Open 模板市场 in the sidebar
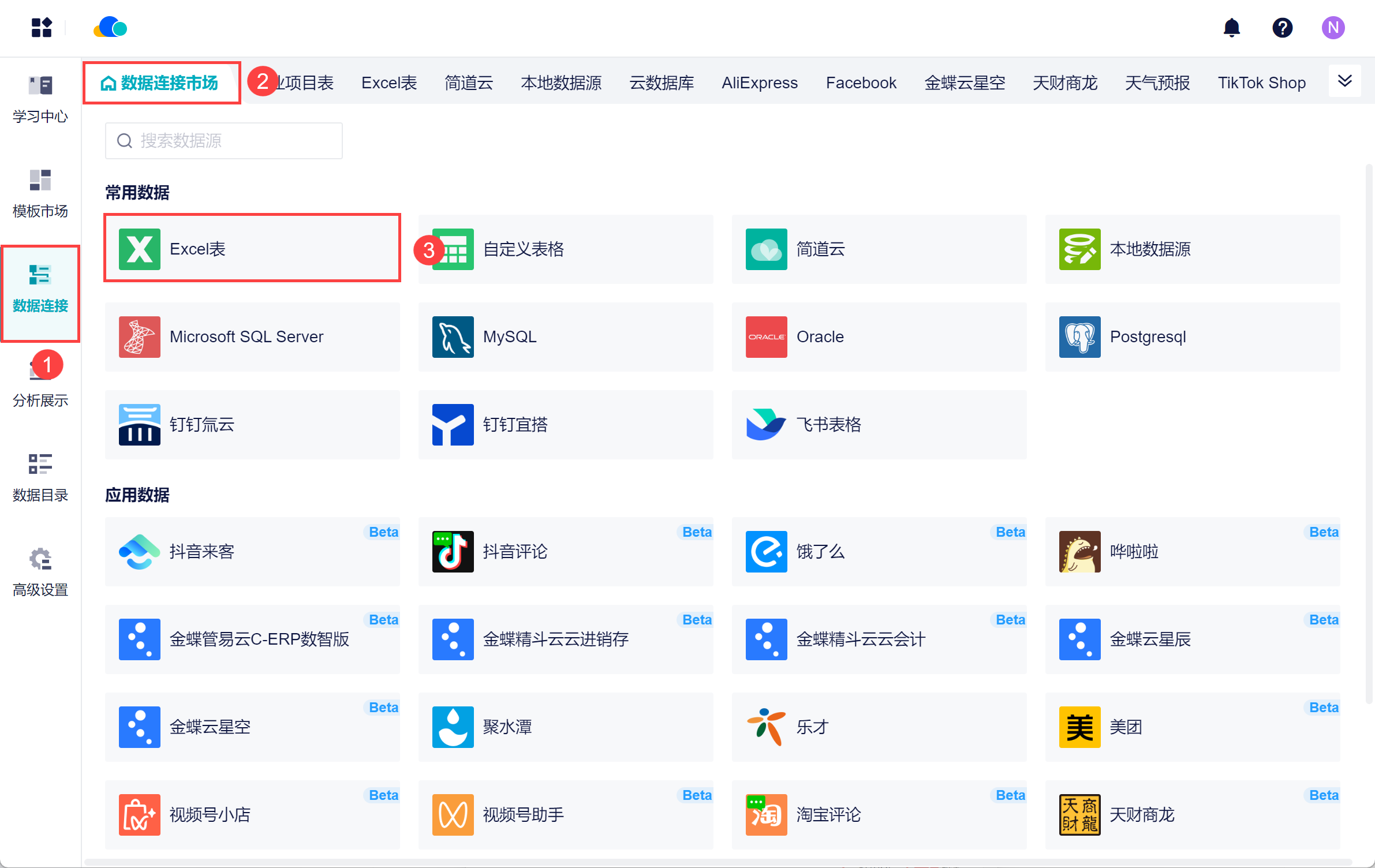 pos(40,194)
